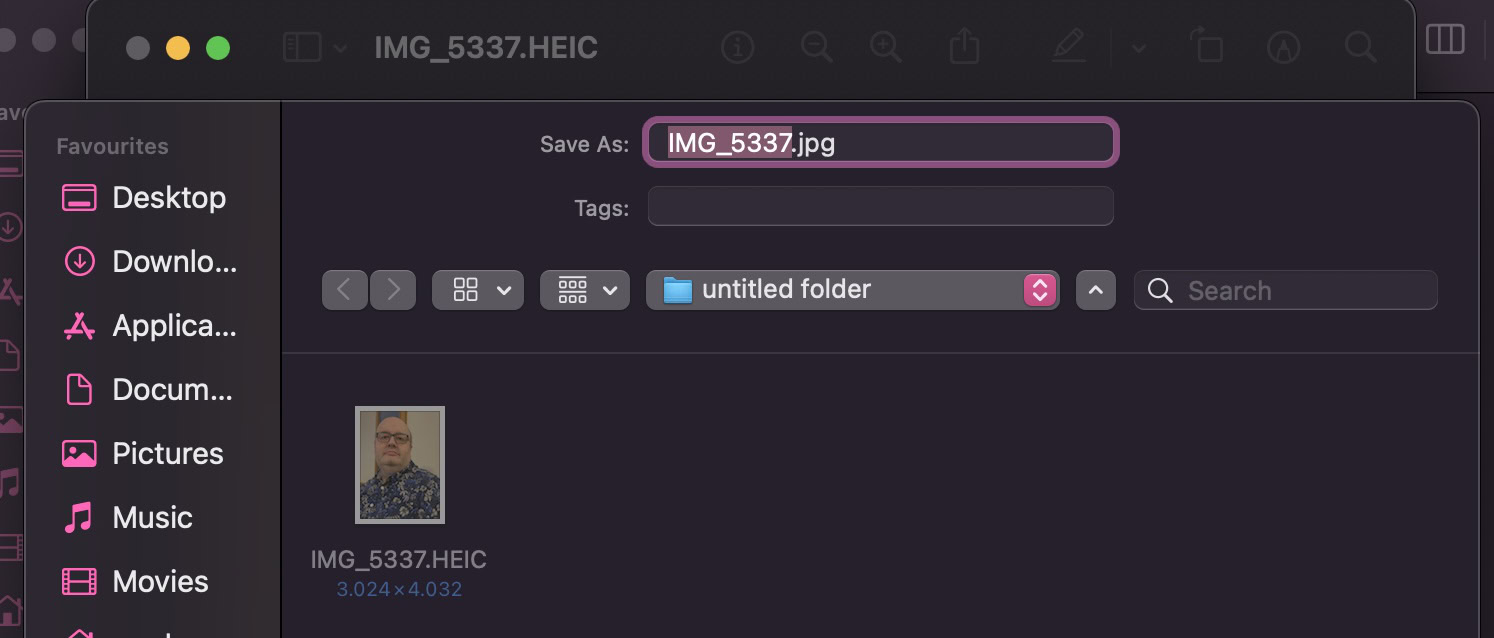The image size is (1494, 638).
Task: Select Desktop in the Favourites sidebar
Action: (168, 198)
